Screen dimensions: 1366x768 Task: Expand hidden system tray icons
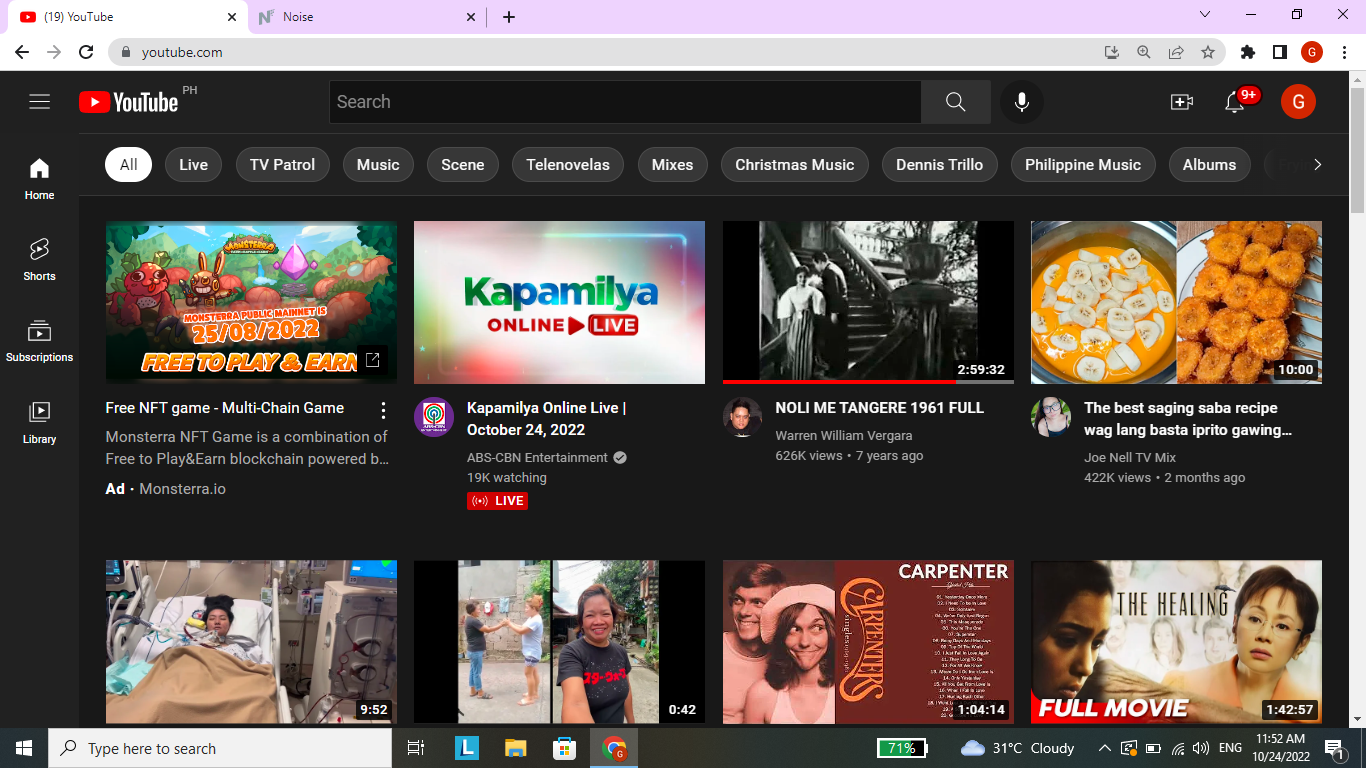coord(1104,748)
